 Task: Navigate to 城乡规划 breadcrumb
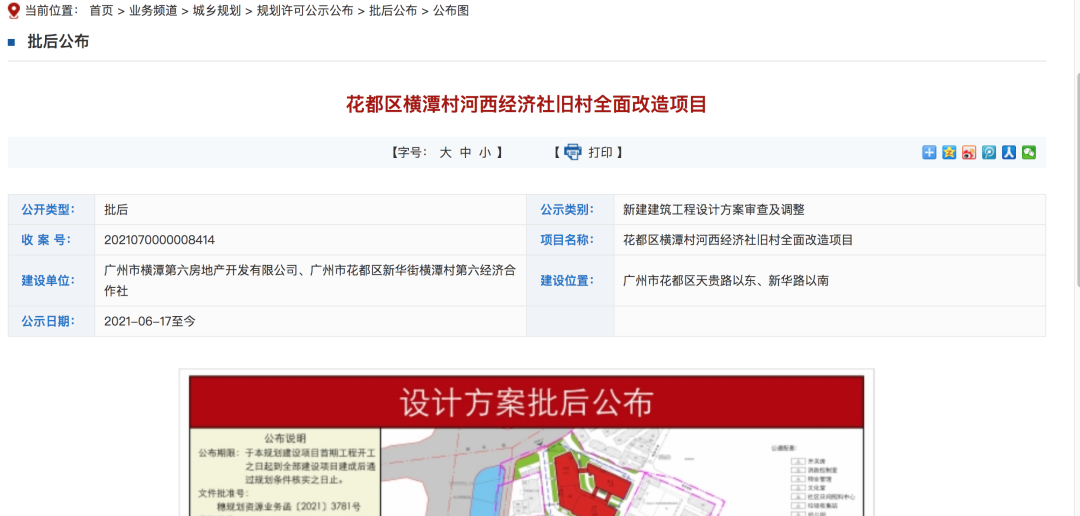[x=217, y=11]
